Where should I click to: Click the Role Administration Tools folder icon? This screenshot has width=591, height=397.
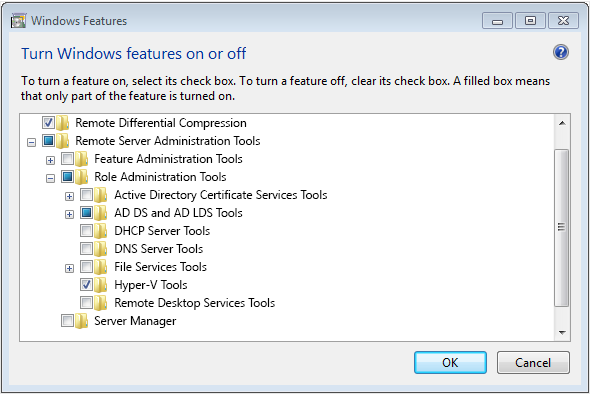point(81,177)
